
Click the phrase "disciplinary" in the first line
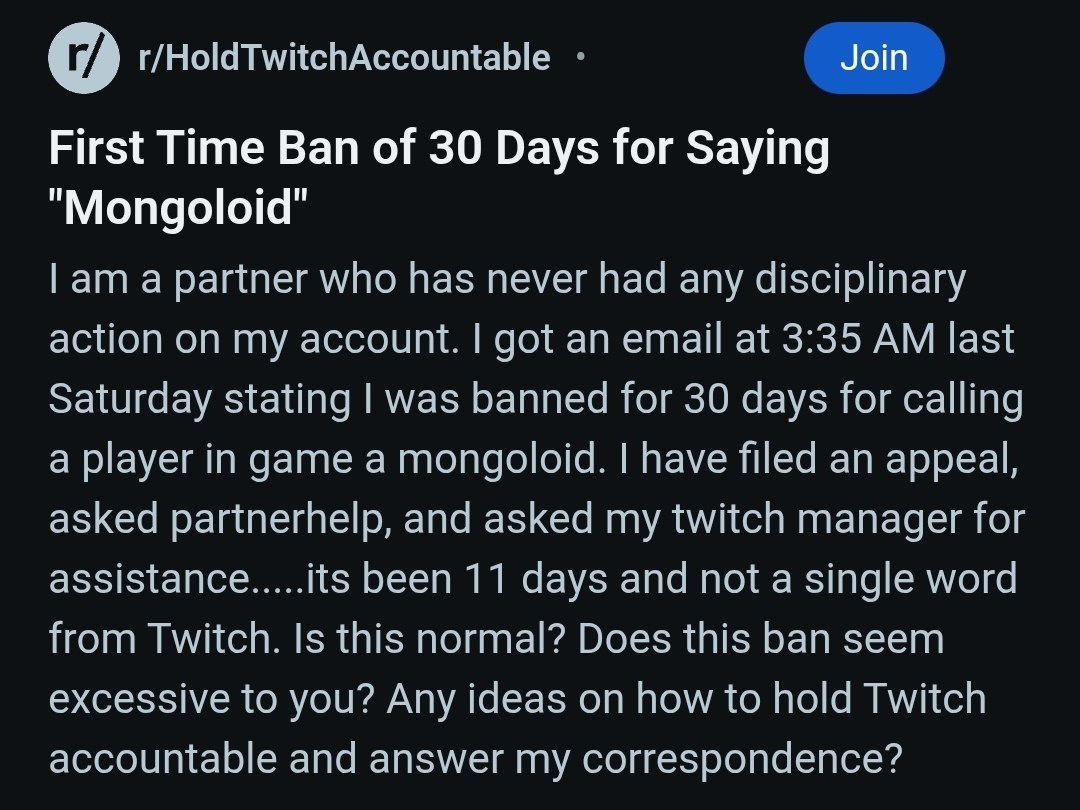pos(860,279)
